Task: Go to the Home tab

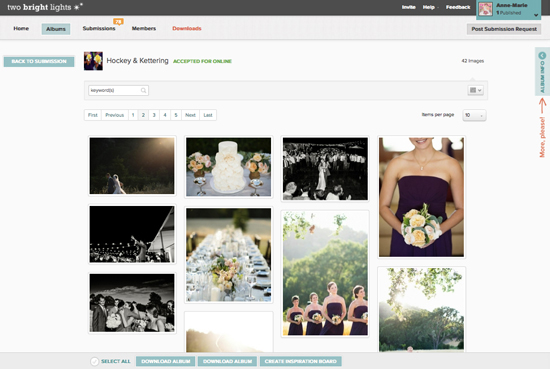Action: point(21,28)
